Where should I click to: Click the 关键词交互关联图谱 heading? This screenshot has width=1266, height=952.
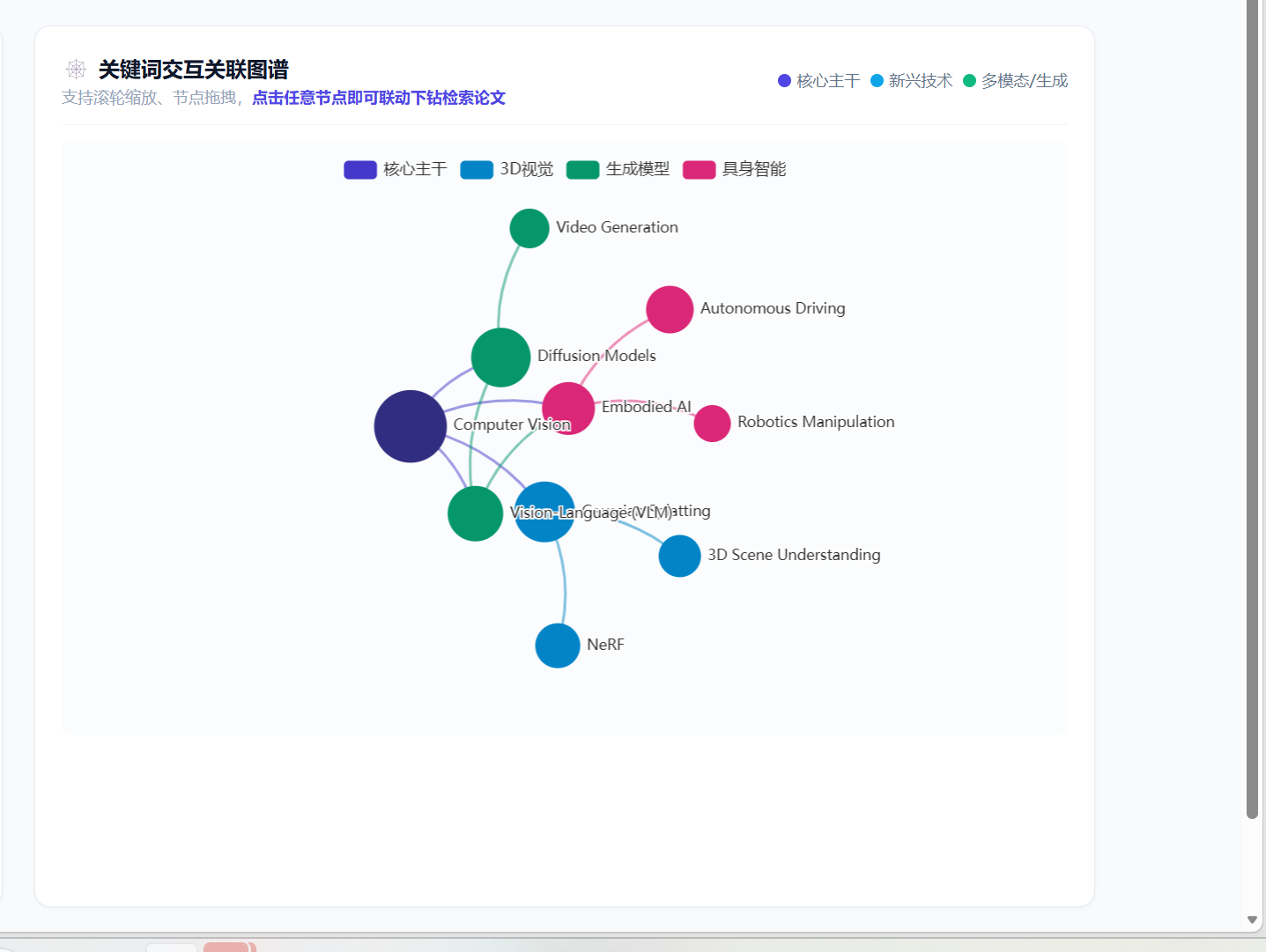pyautogui.click(x=194, y=70)
